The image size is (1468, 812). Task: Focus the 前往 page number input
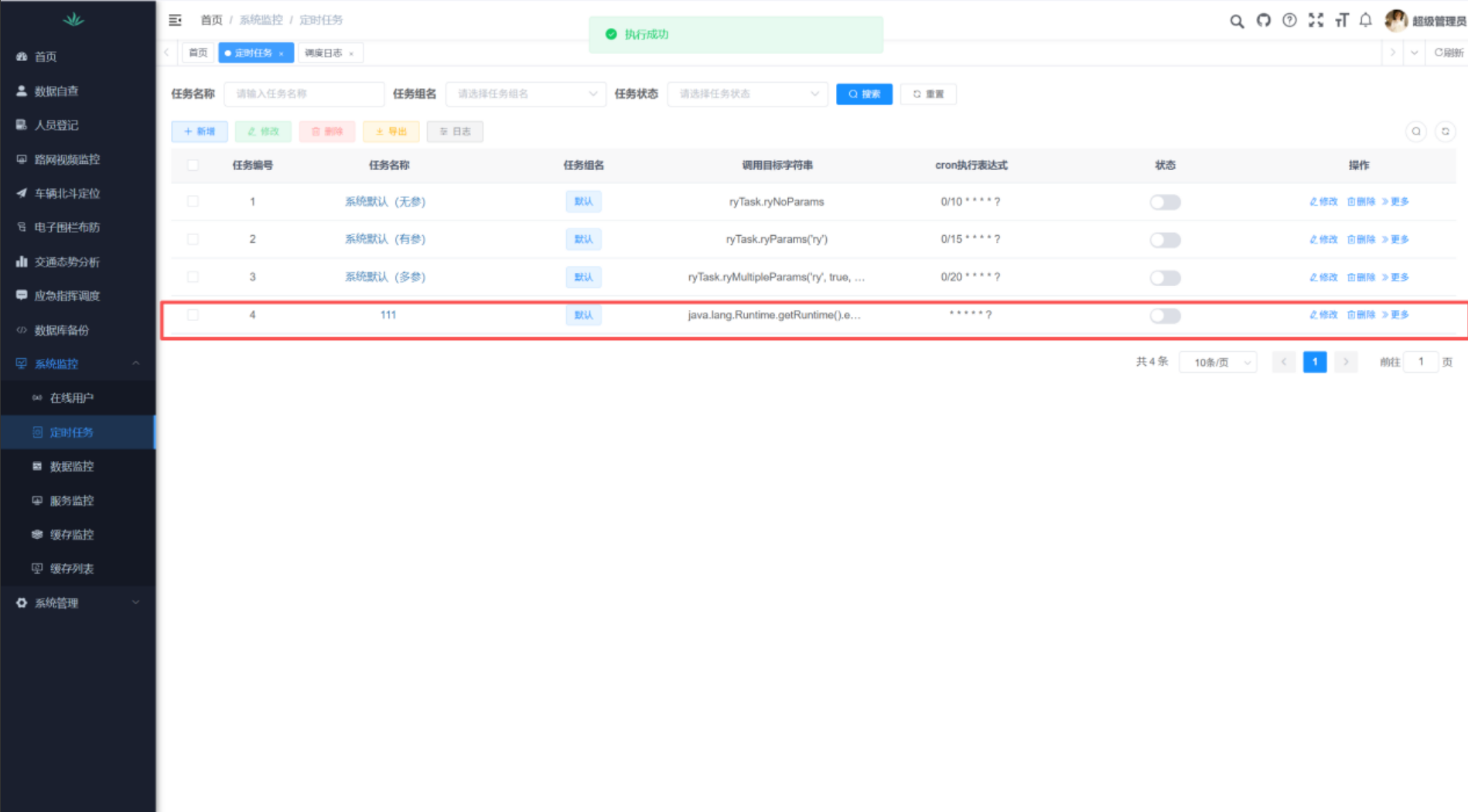tap(1421, 362)
